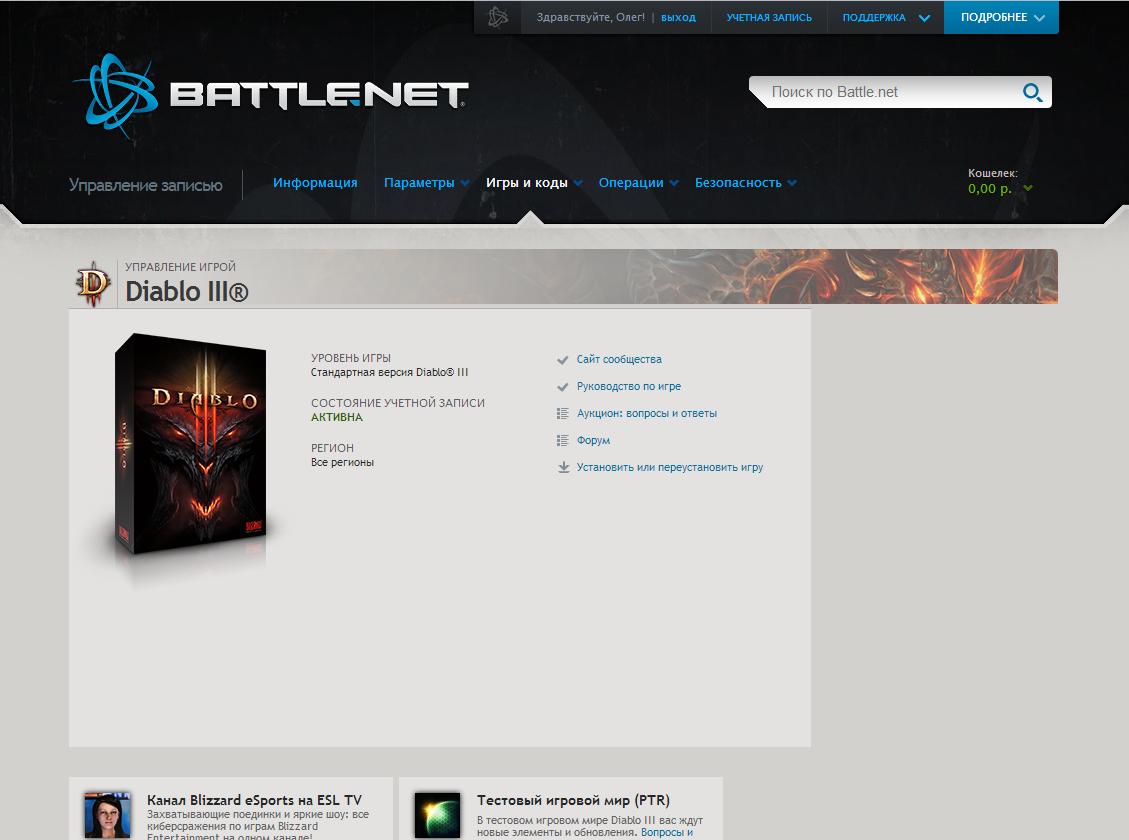1129x840 pixels.
Task: Click the Вопросы и link in PTR card
Action: click(667, 832)
